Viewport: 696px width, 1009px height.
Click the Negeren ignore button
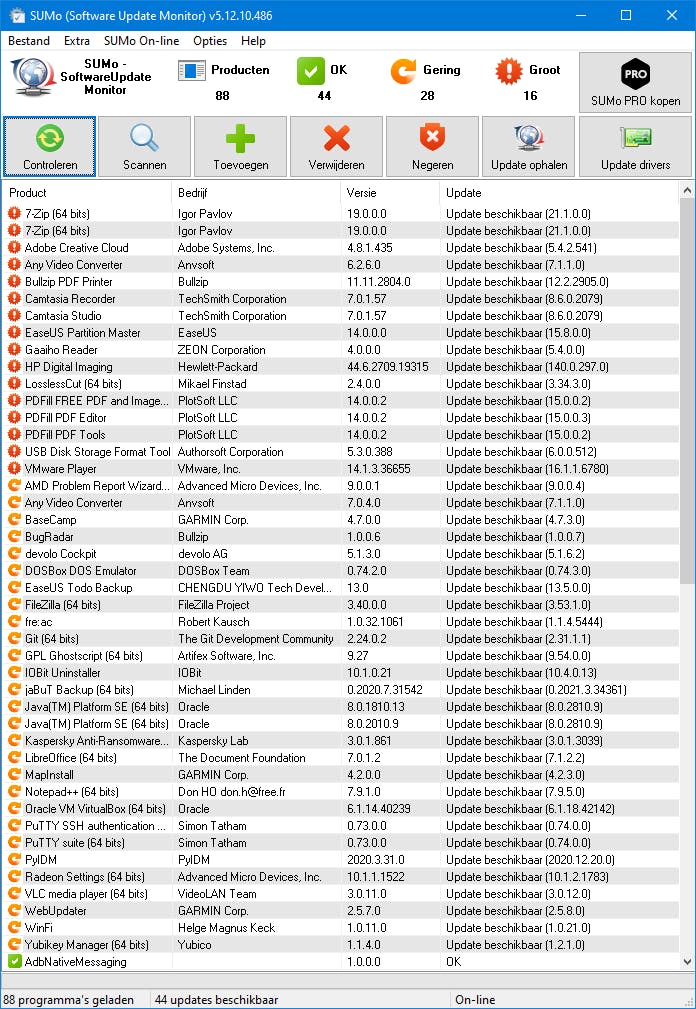pyautogui.click(x=432, y=147)
